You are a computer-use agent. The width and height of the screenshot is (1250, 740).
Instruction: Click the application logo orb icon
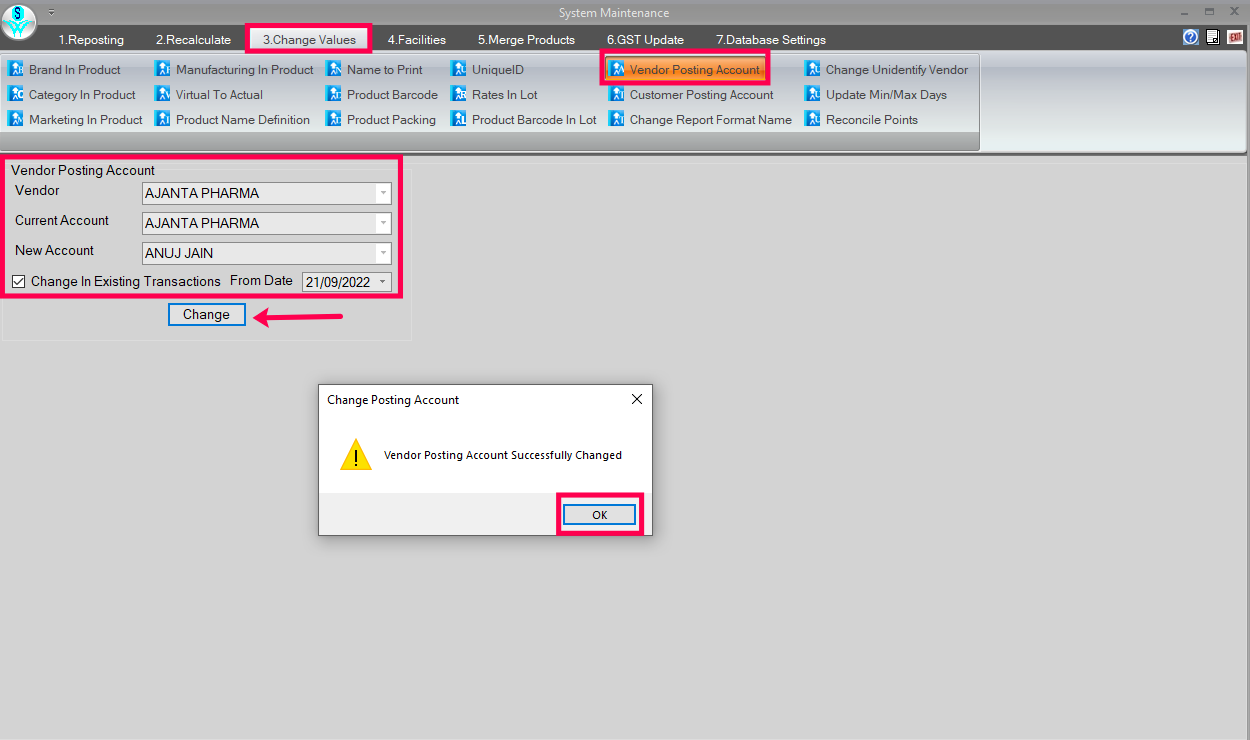[19, 21]
